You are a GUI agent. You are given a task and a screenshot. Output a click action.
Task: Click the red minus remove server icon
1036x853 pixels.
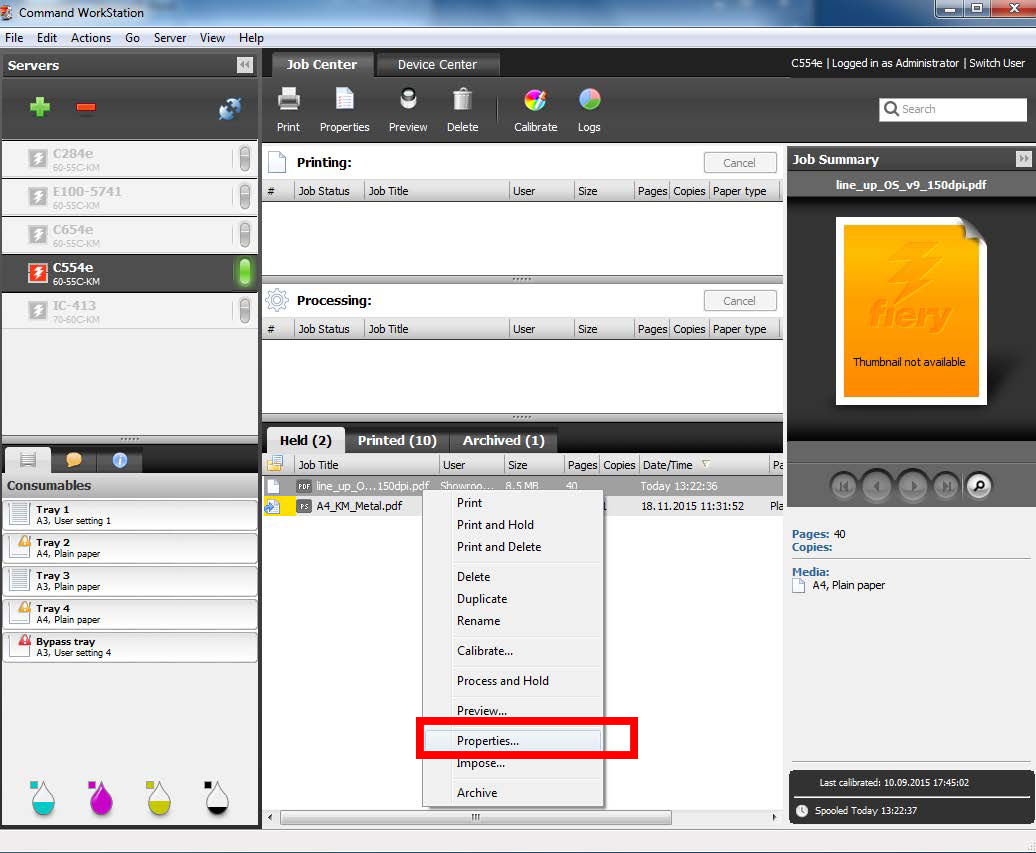pos(86,108)
